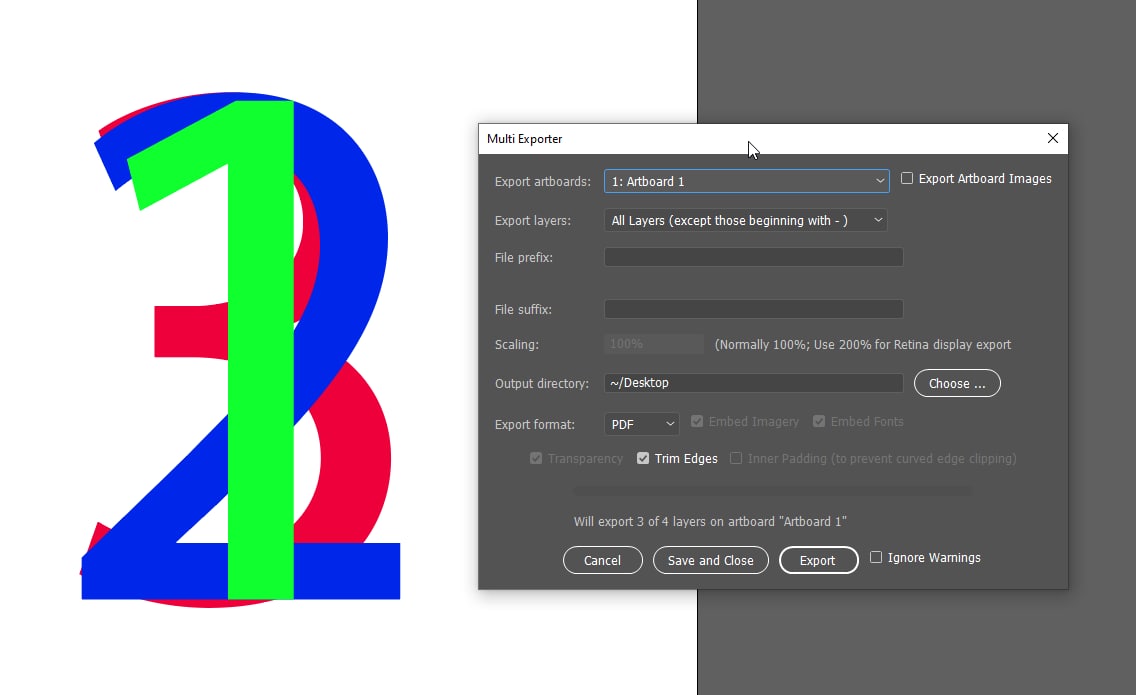The width and height of the screenshot is (1136, 695).
Task: Open the Export artboards dropdown
Action: pos(746,181)
